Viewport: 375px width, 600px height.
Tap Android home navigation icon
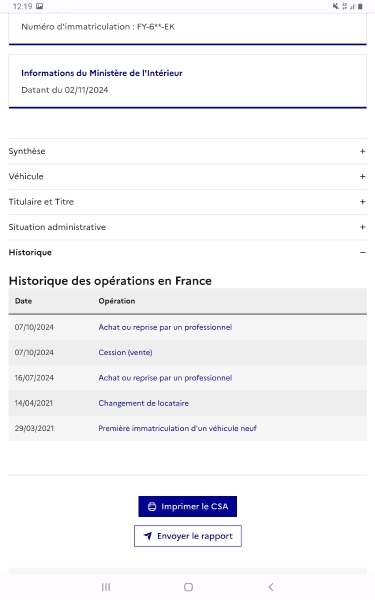pyautogui.click(x=188, y=587)
